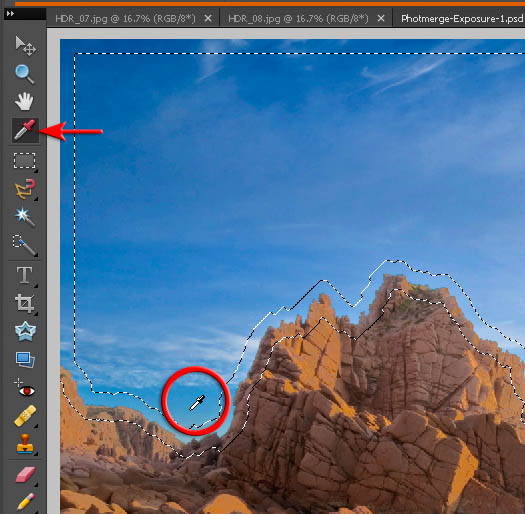The width and height of the screenshot is (525, 514).
Task: Select the Quick Selection tool
Action: point(24,245)
